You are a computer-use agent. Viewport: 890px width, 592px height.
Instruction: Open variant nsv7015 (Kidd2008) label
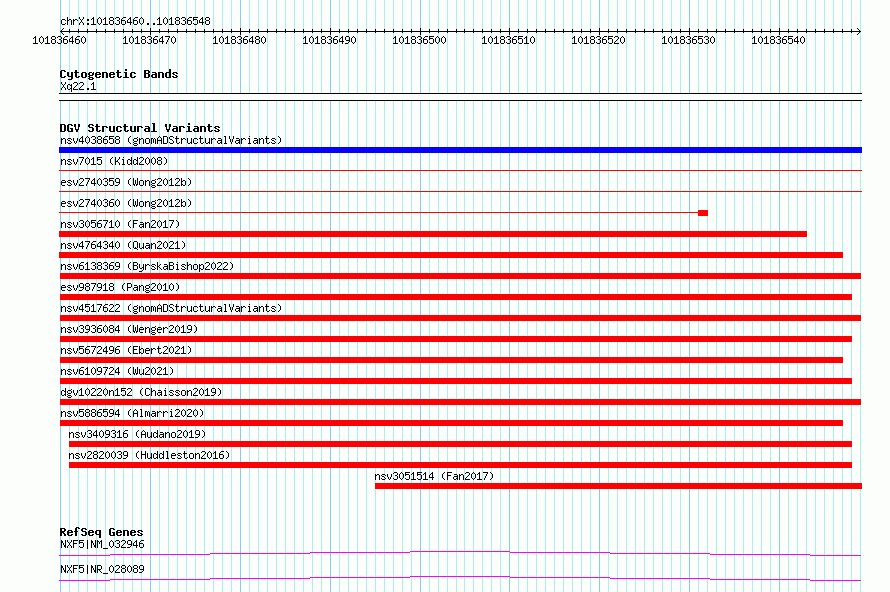pos(114,161)
